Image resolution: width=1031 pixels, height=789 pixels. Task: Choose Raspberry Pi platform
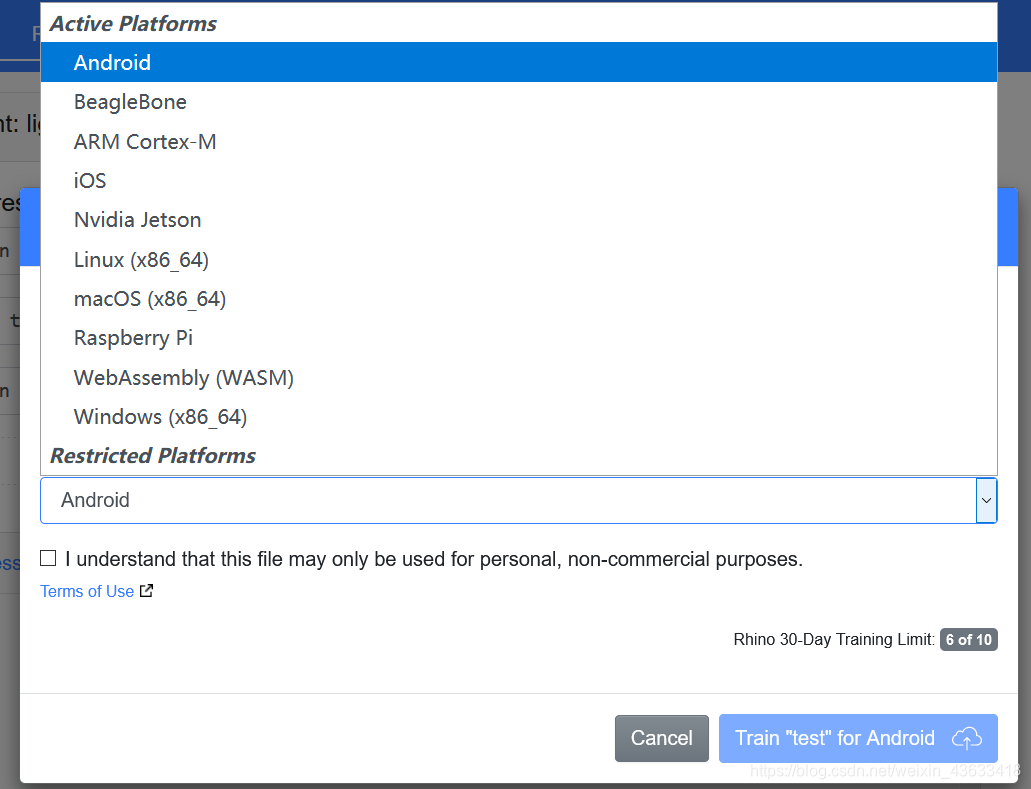tap(519, 338)
